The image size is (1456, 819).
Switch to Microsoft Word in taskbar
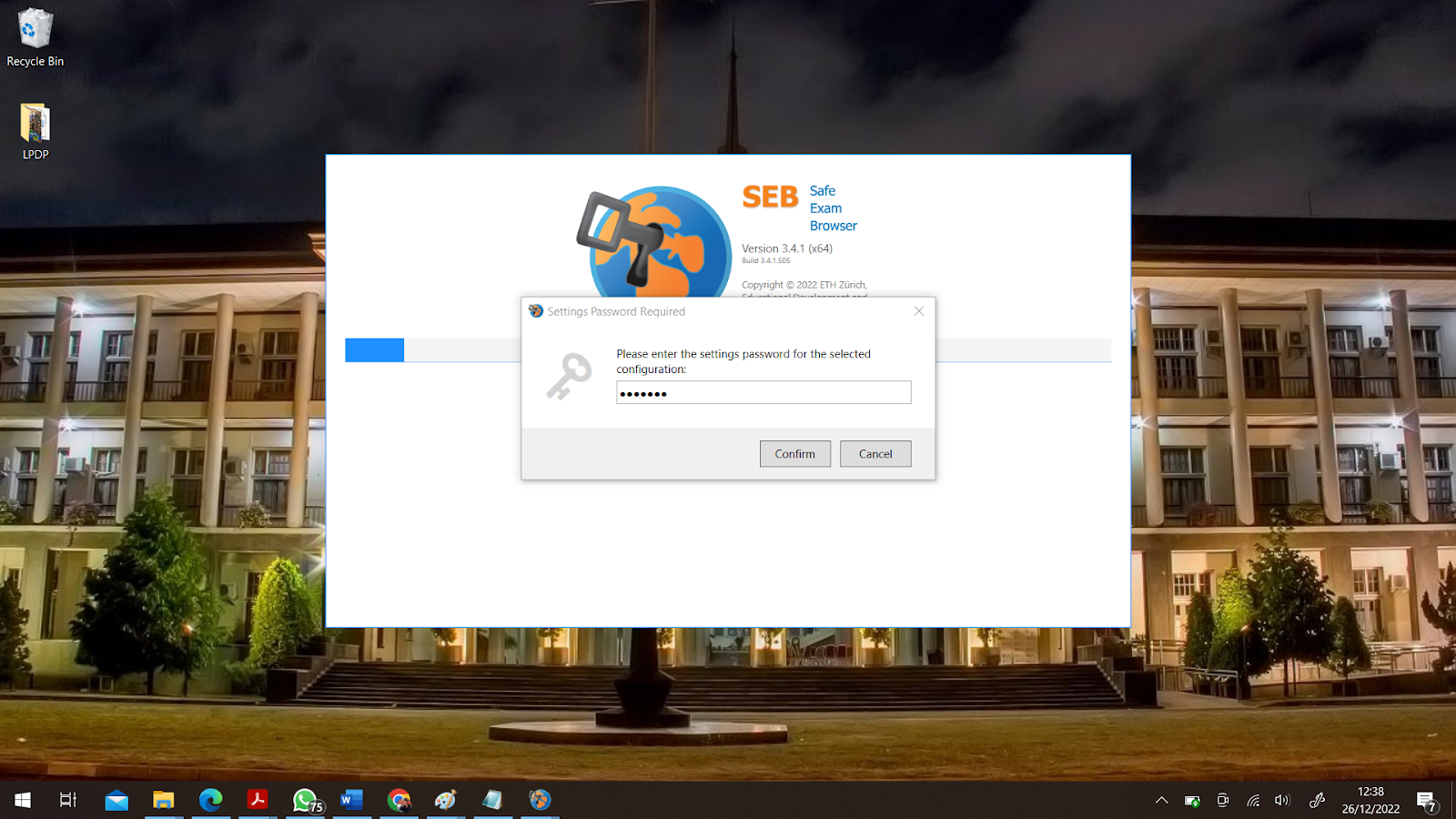point(351,800)
